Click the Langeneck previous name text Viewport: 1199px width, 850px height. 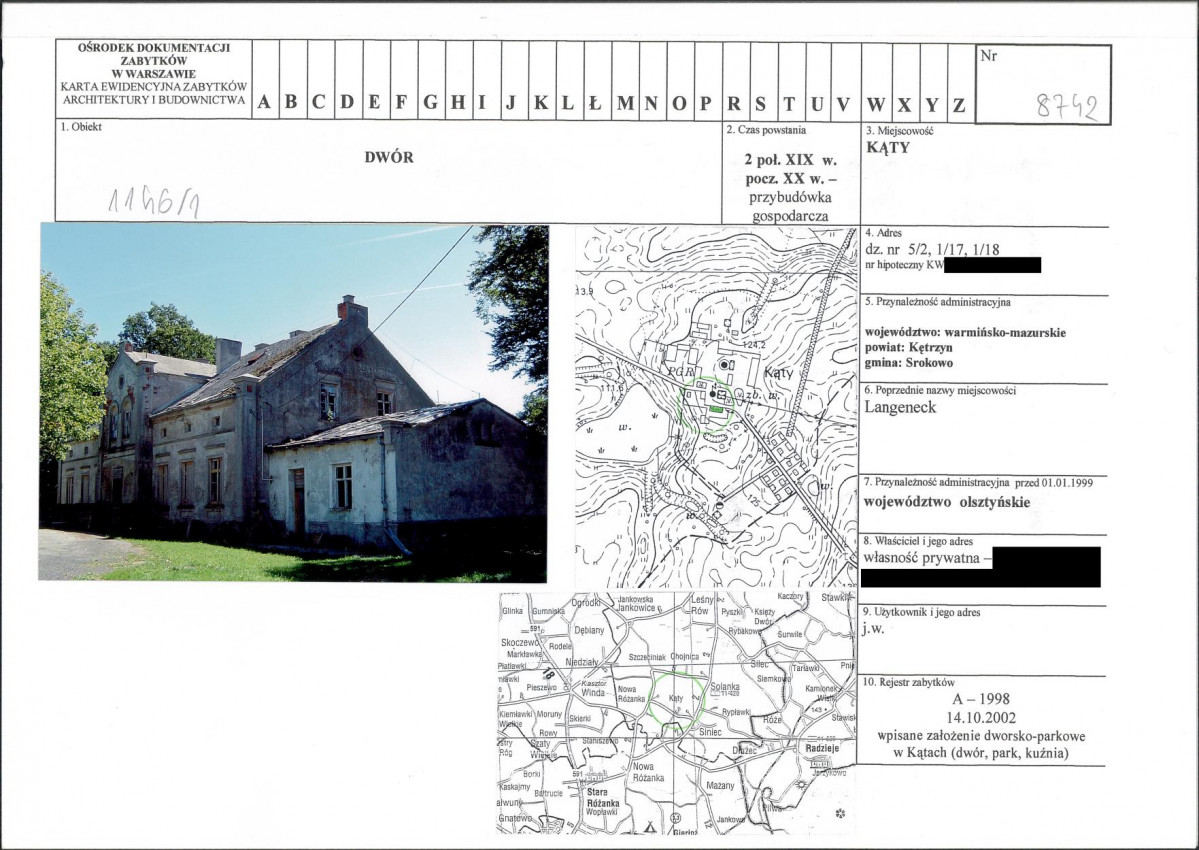[900, 407]
